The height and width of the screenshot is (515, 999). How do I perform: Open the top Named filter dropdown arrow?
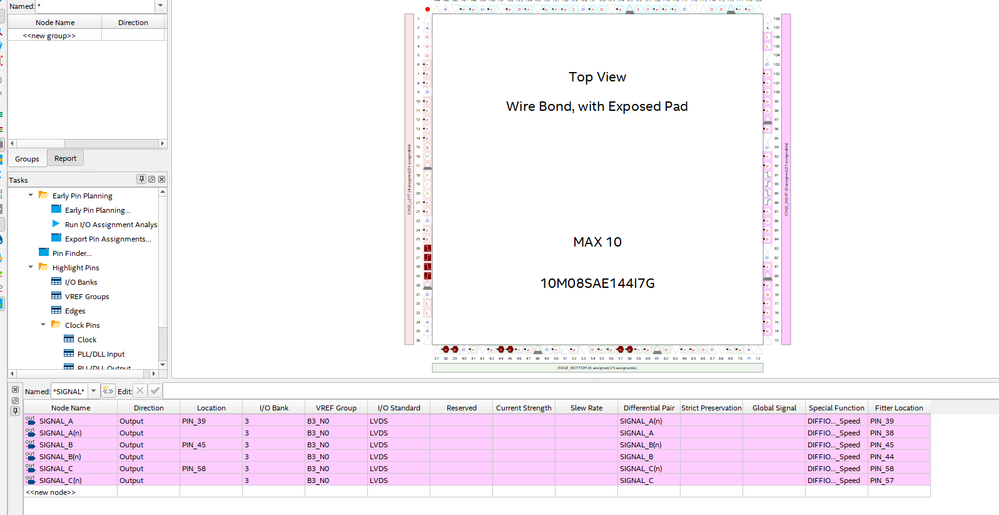point(160,5)
